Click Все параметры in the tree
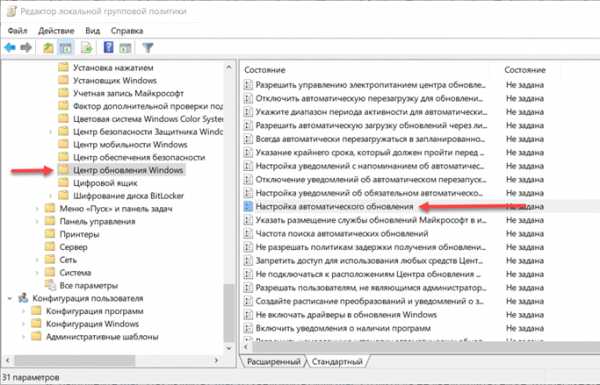600x385 pixels. point(88,285)
